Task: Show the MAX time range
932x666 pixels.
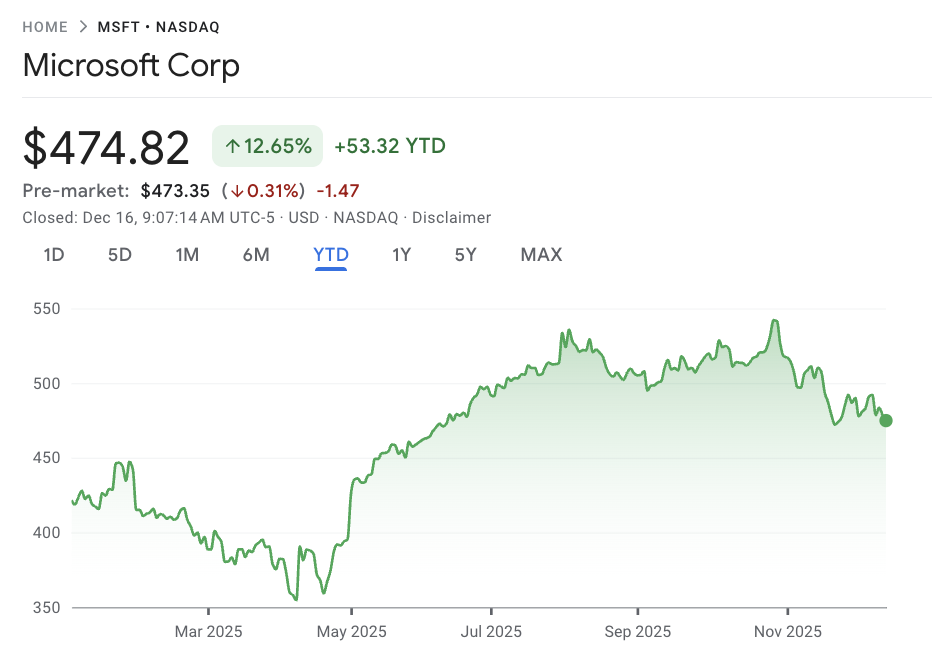Action: 541,255
